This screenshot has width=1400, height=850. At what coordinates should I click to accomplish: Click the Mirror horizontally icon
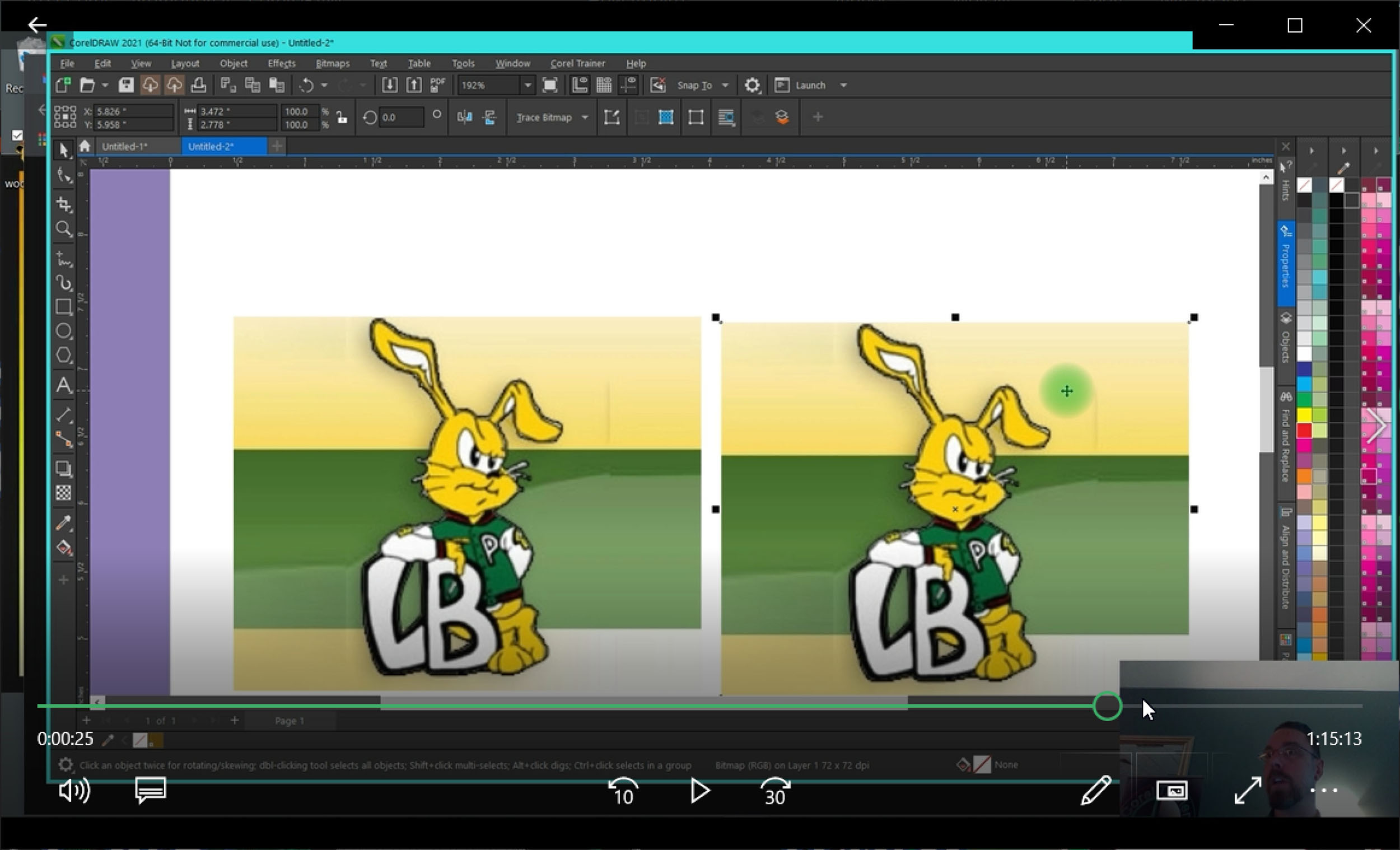[x=465, y=118]
